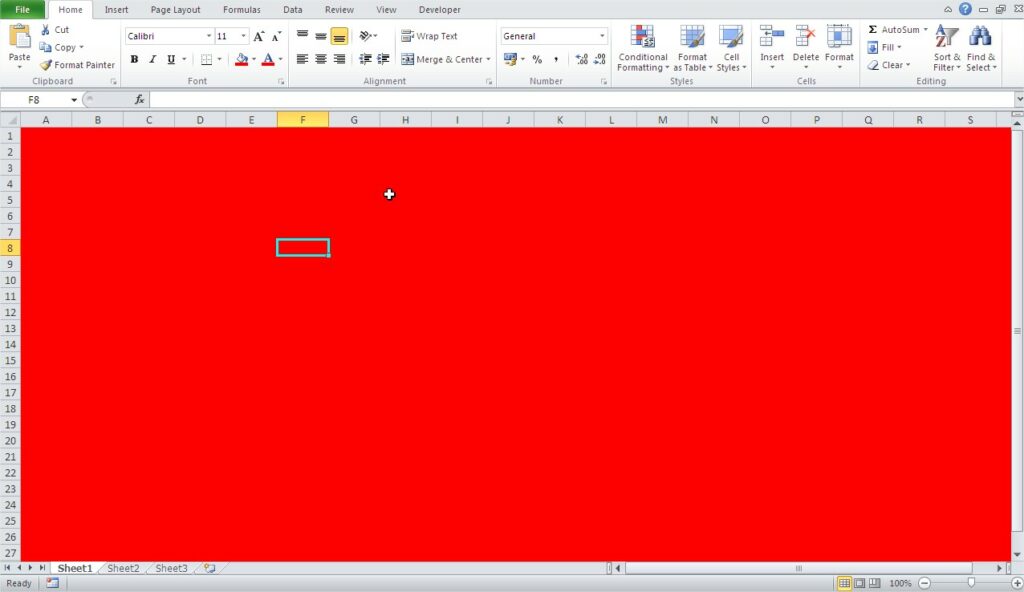Click the Insert Worksheet button
1024x592 pixels.
coord(207,567)
